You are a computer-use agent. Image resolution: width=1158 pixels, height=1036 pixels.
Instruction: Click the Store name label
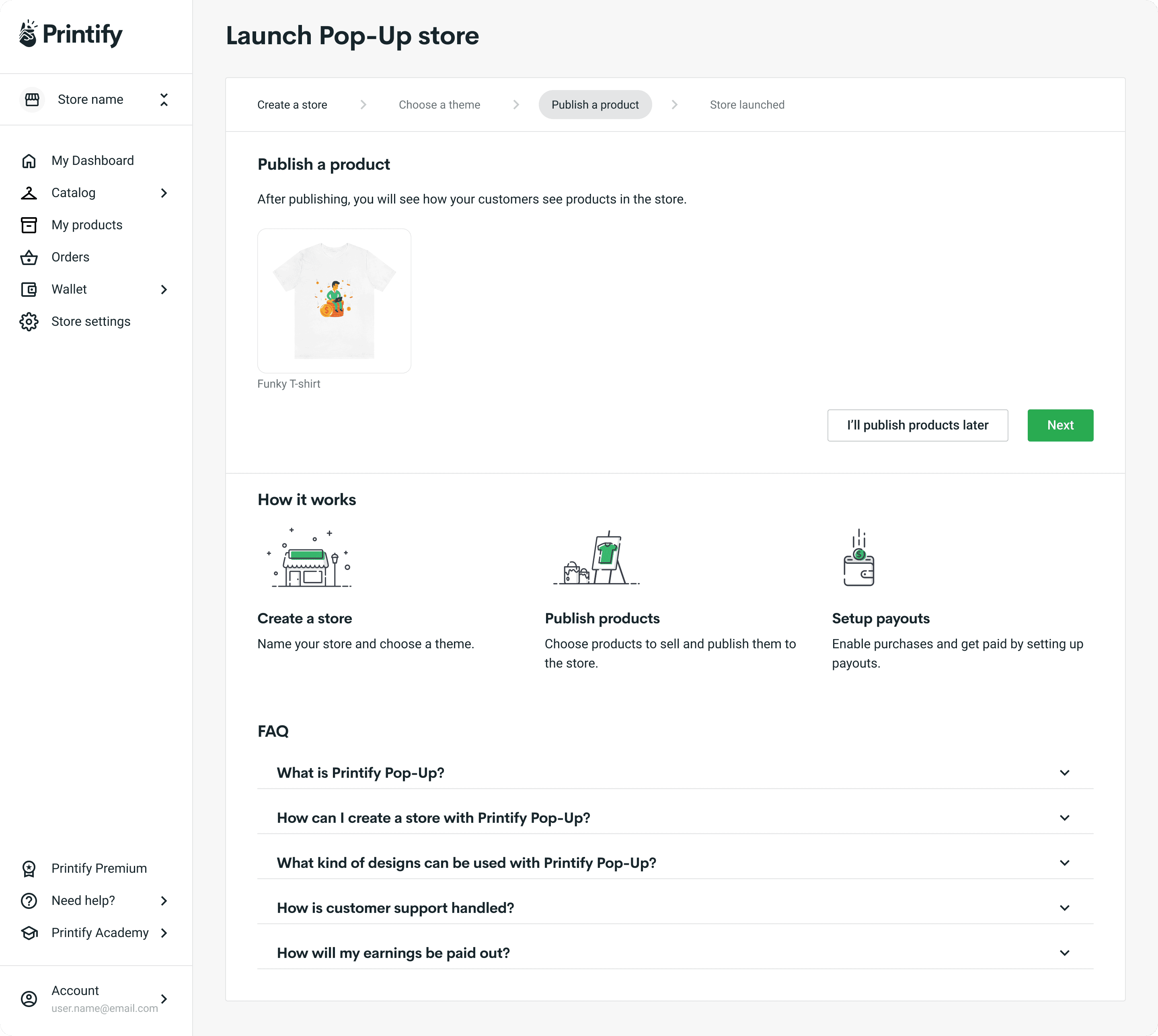click(90, 100)
